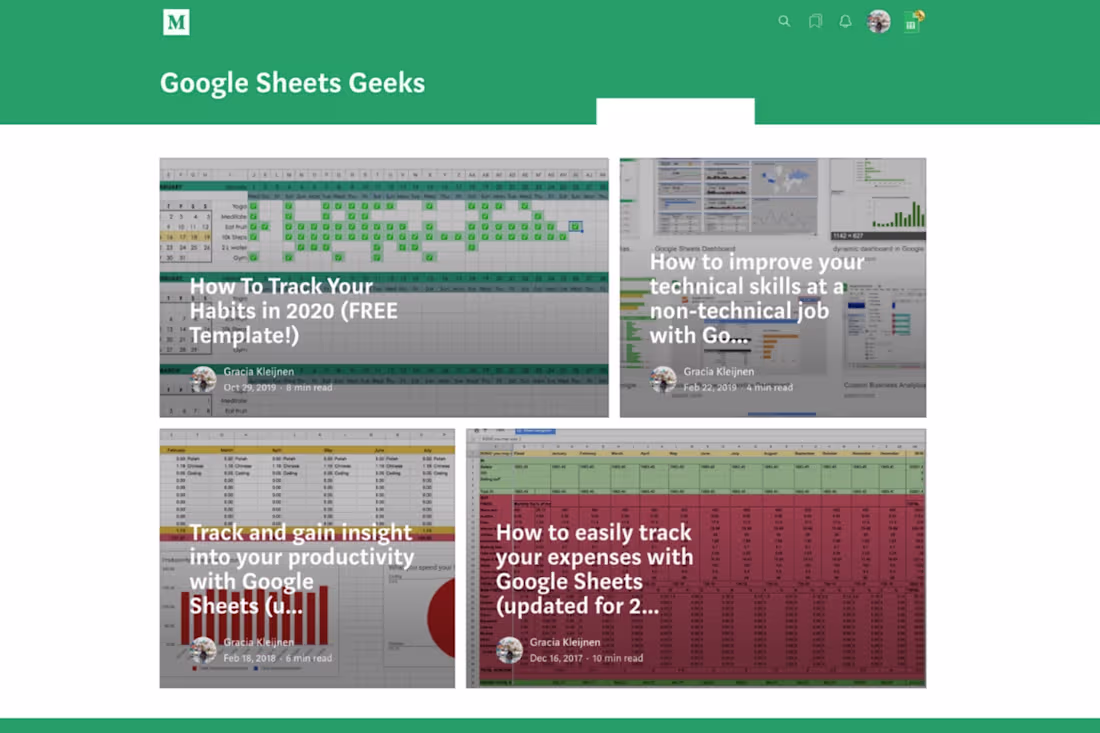Click the search magnifier icon

coord(784,21)
